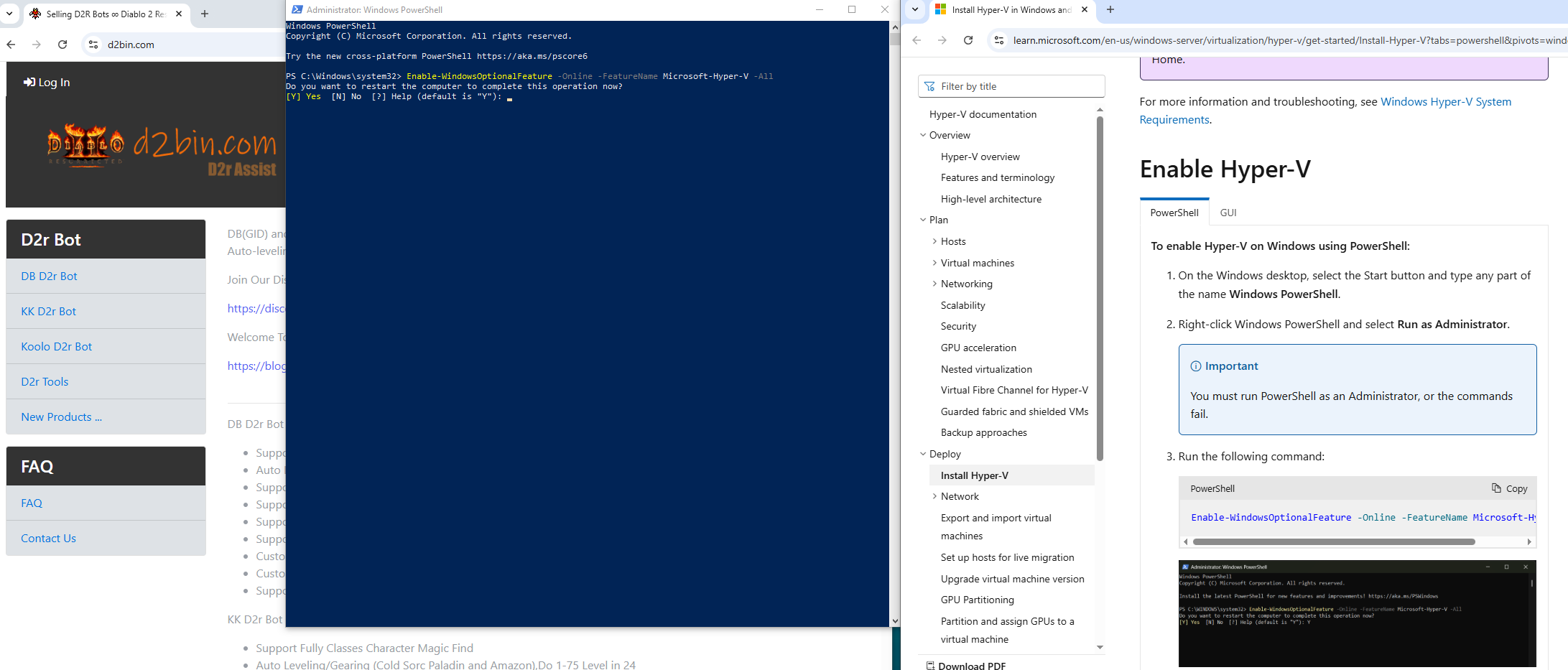The width and height of the screenshot is (1568, 670).
Task: Open Hyper-V overview page
Action: [980, 157]
